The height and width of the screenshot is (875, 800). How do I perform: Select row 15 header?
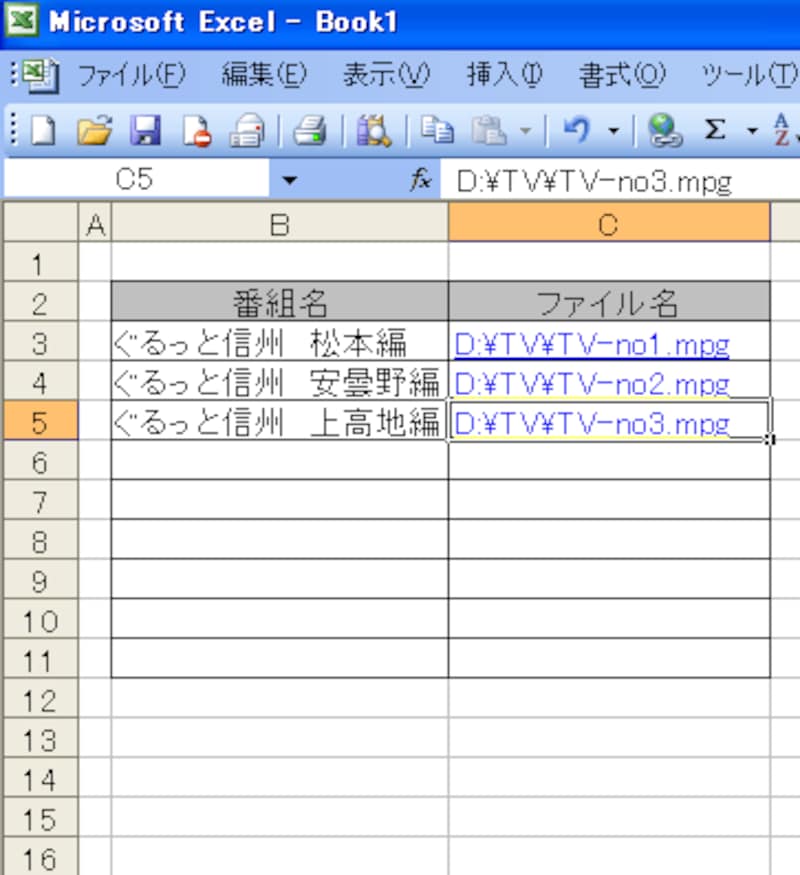point(41,818)
